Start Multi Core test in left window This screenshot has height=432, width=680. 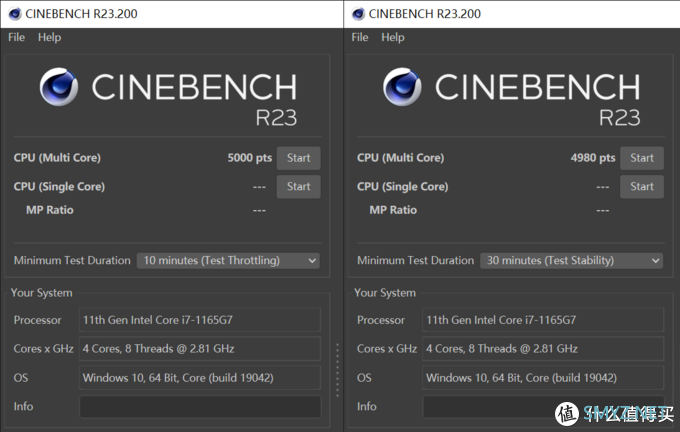tap(298, 158)
